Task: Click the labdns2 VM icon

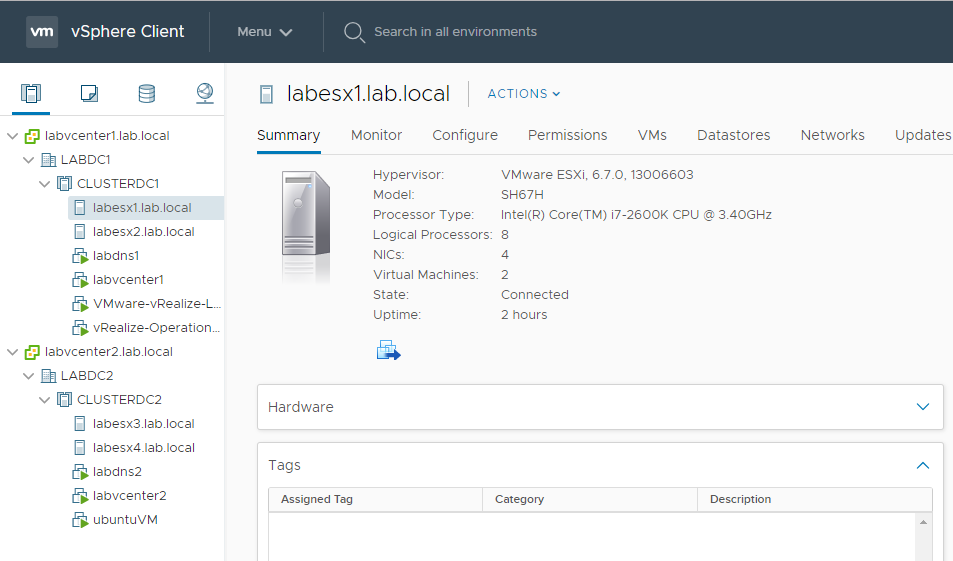Action: pos(80,472)
